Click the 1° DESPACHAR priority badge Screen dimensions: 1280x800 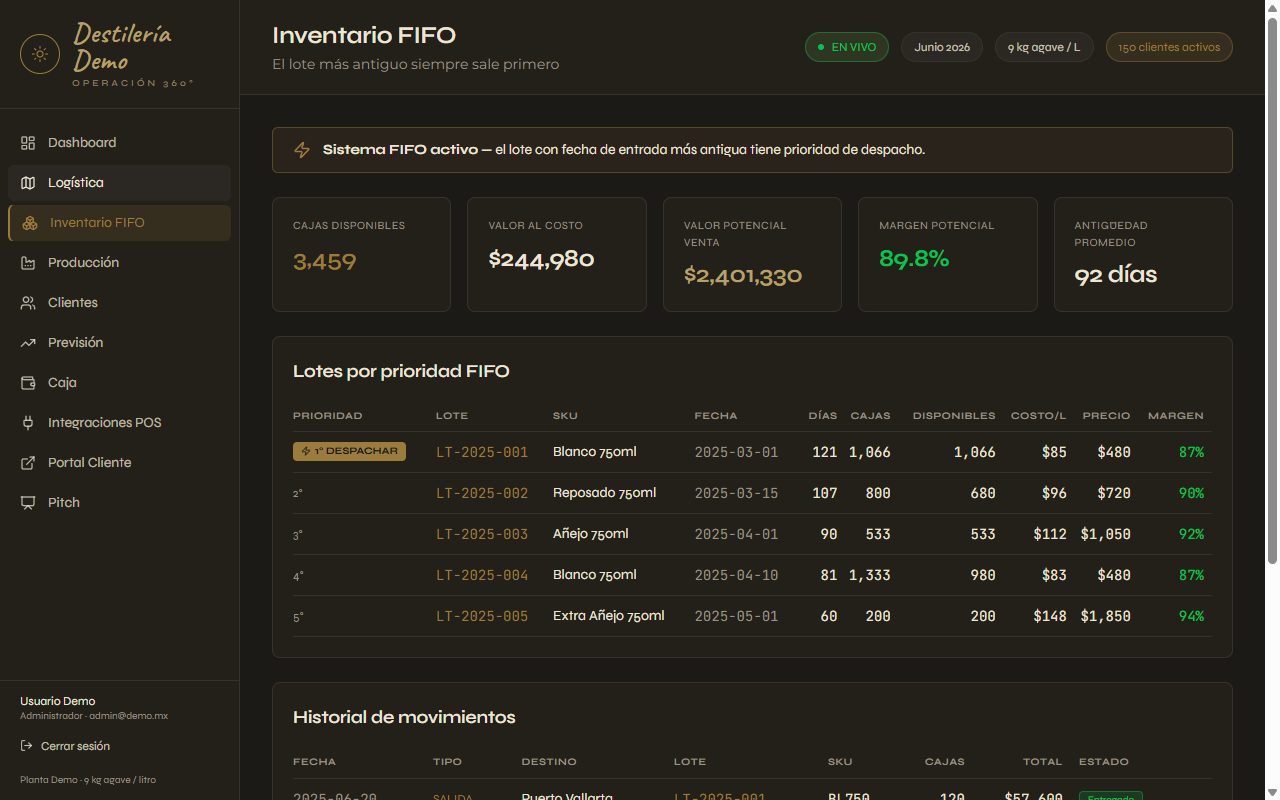pyautogui.click(x=349, y=451)
